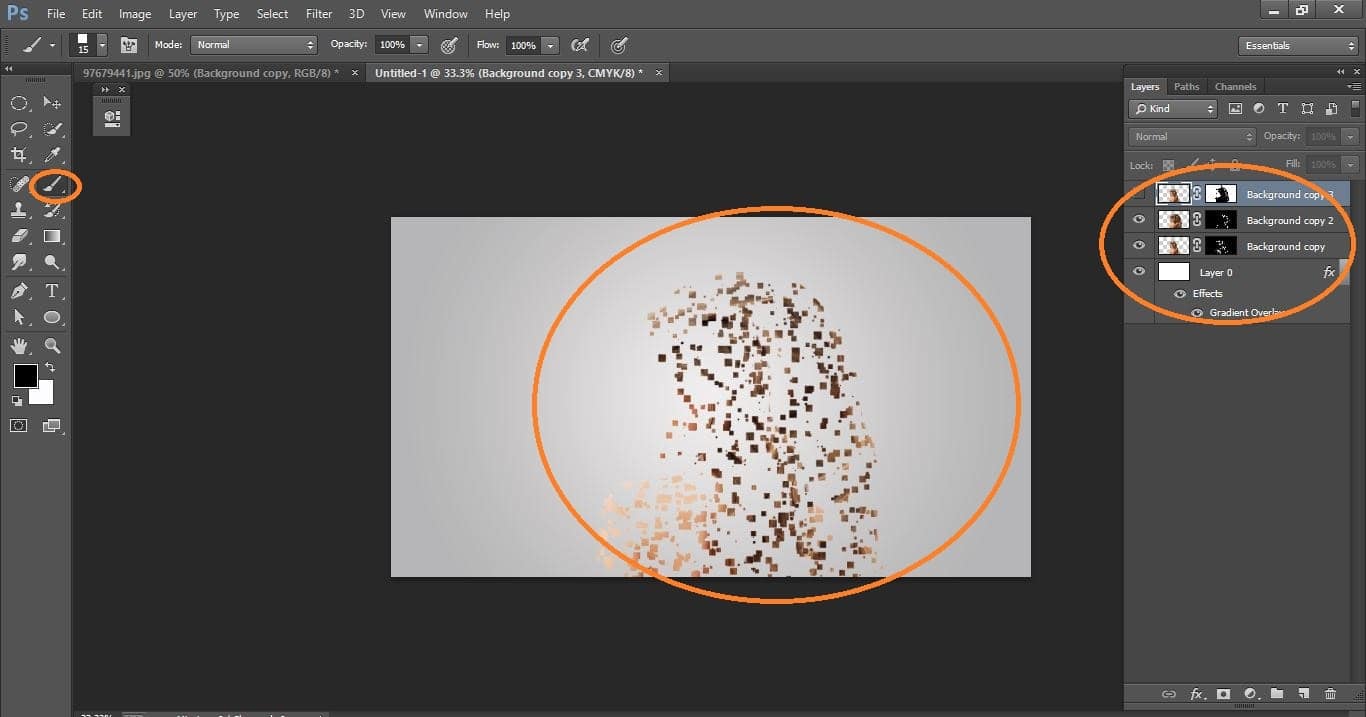Switch to the Channels tab
The image size is (1366, 717).
1235,86
